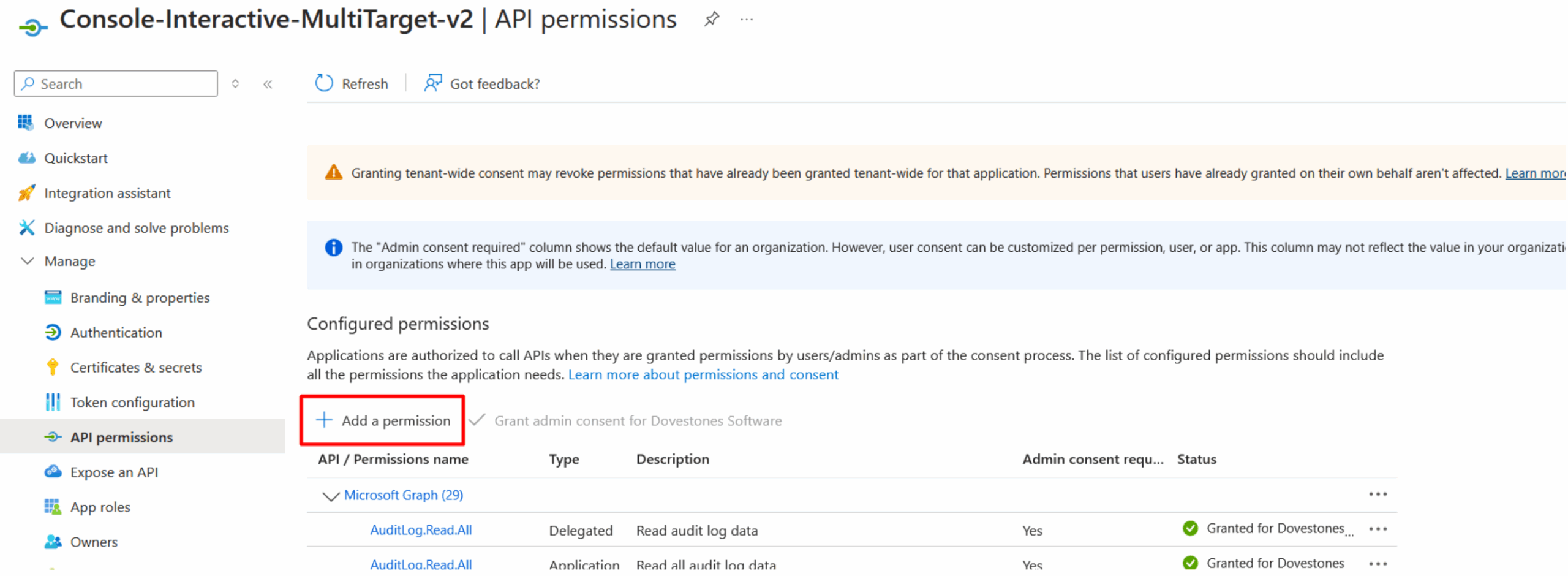This screenshot has height=576, width=1568.
Task: Click the Got feedback person icon
Action: (x=432, y=83)
